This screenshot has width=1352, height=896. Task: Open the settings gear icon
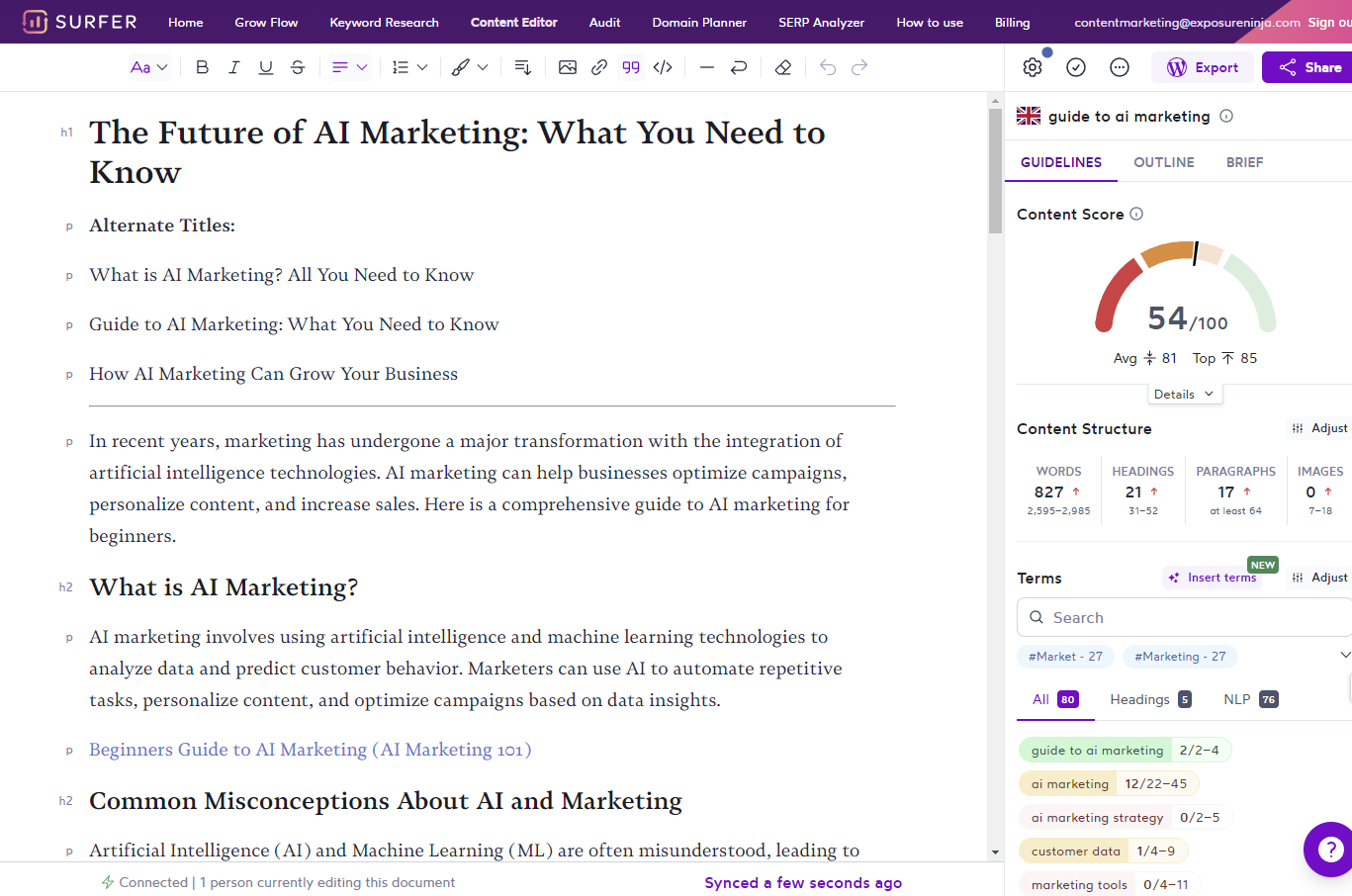tap(1033, 67)
